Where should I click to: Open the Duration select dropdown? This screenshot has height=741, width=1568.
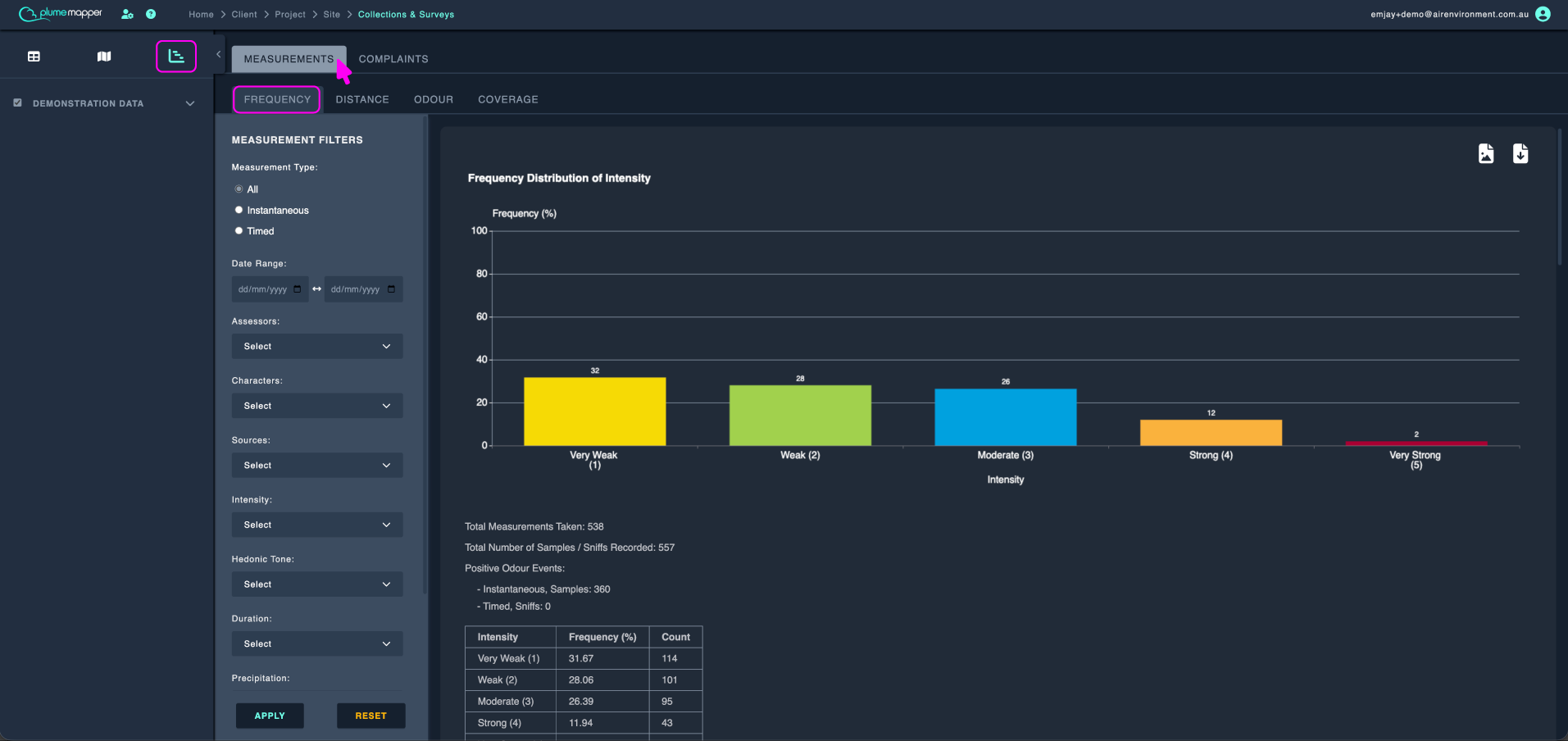pos(317,643)
